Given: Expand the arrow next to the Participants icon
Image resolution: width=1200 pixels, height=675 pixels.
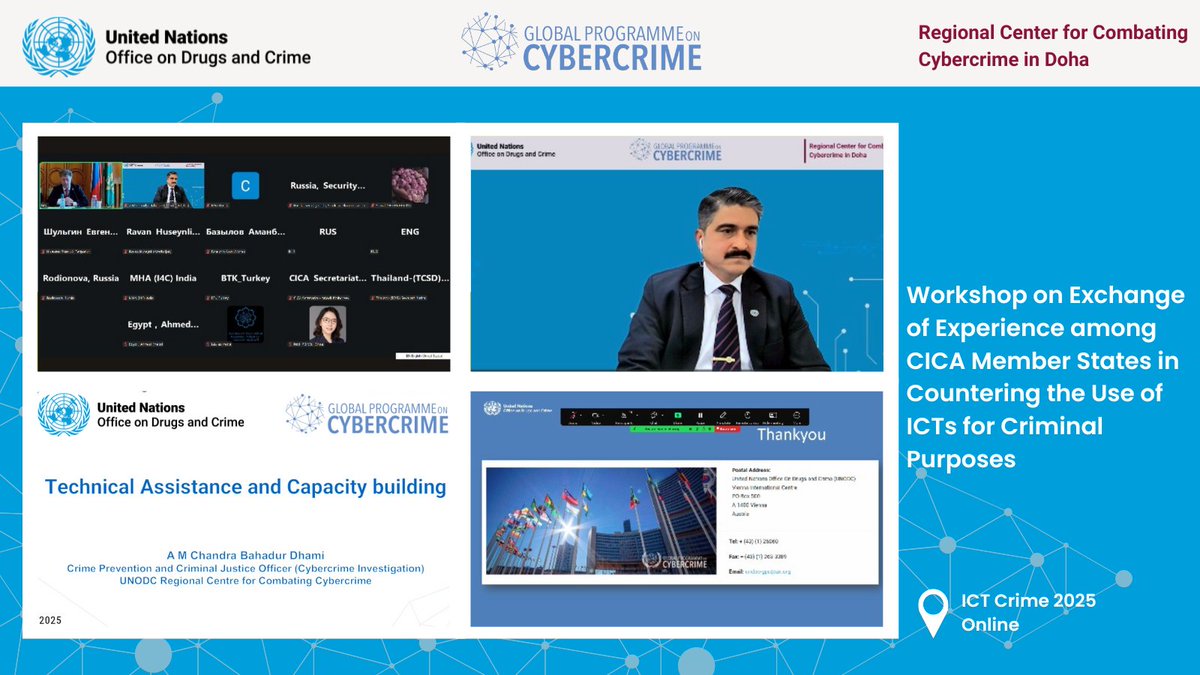Looking at the screenshot, I should coord(637,415).
